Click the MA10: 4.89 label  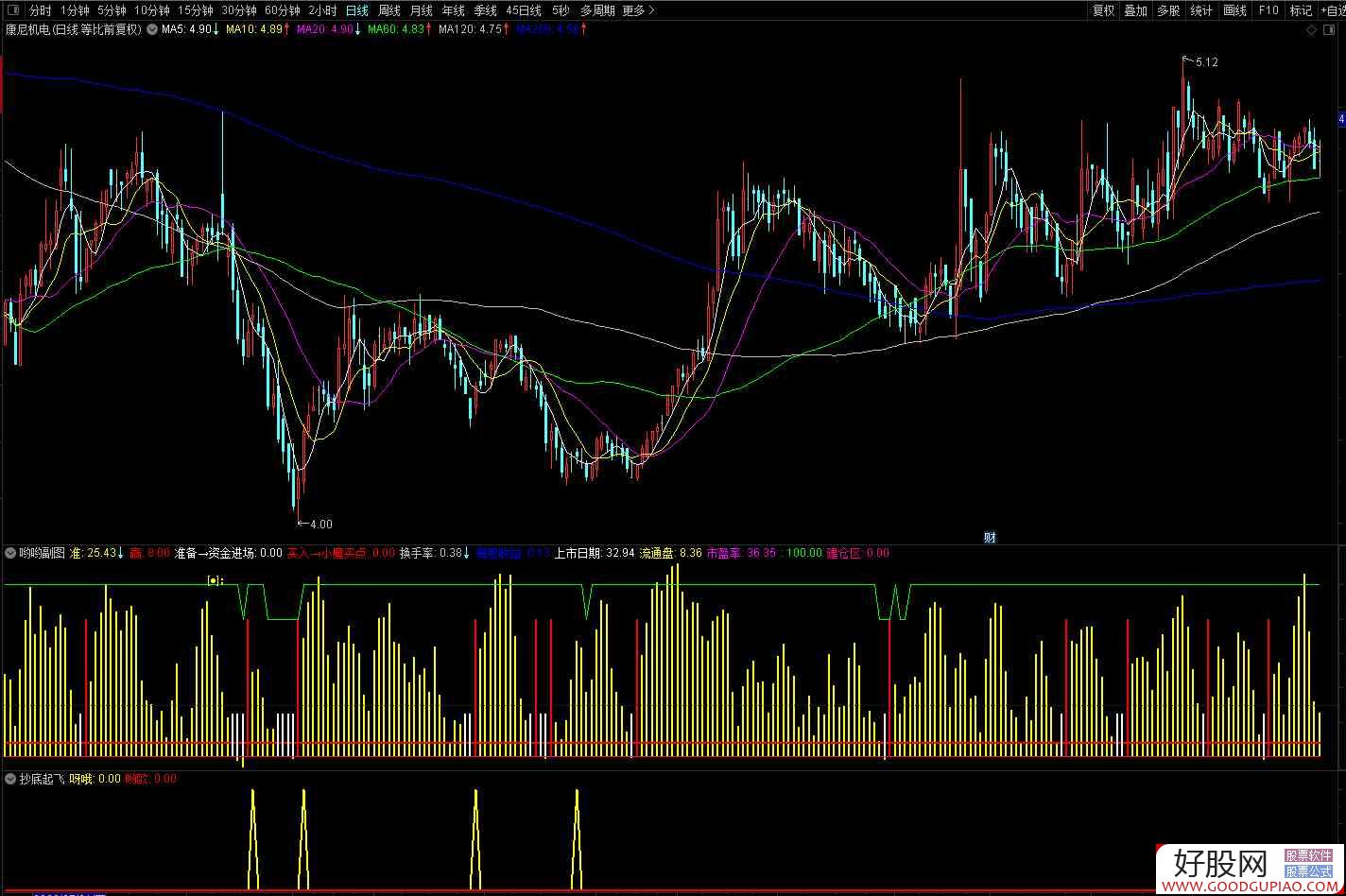coord(259,29)
